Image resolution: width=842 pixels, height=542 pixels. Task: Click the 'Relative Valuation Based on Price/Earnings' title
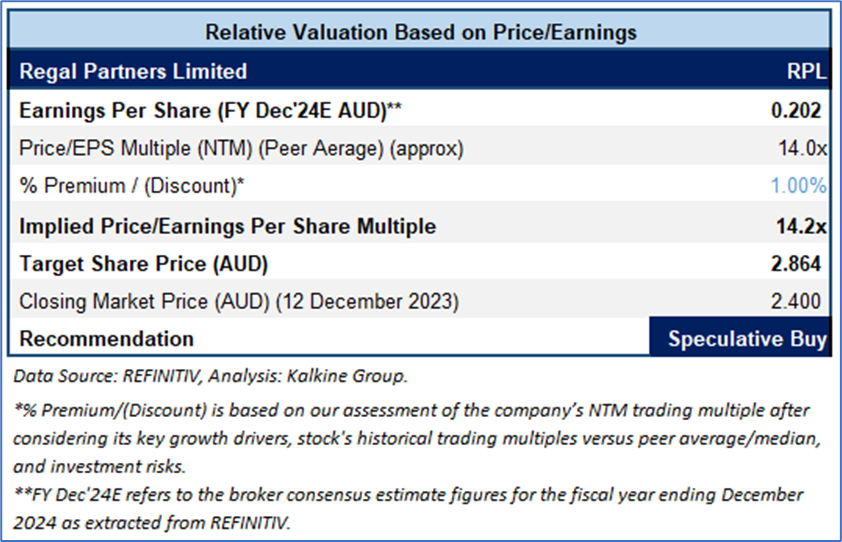pyautogui.click(x=420, y=32)
